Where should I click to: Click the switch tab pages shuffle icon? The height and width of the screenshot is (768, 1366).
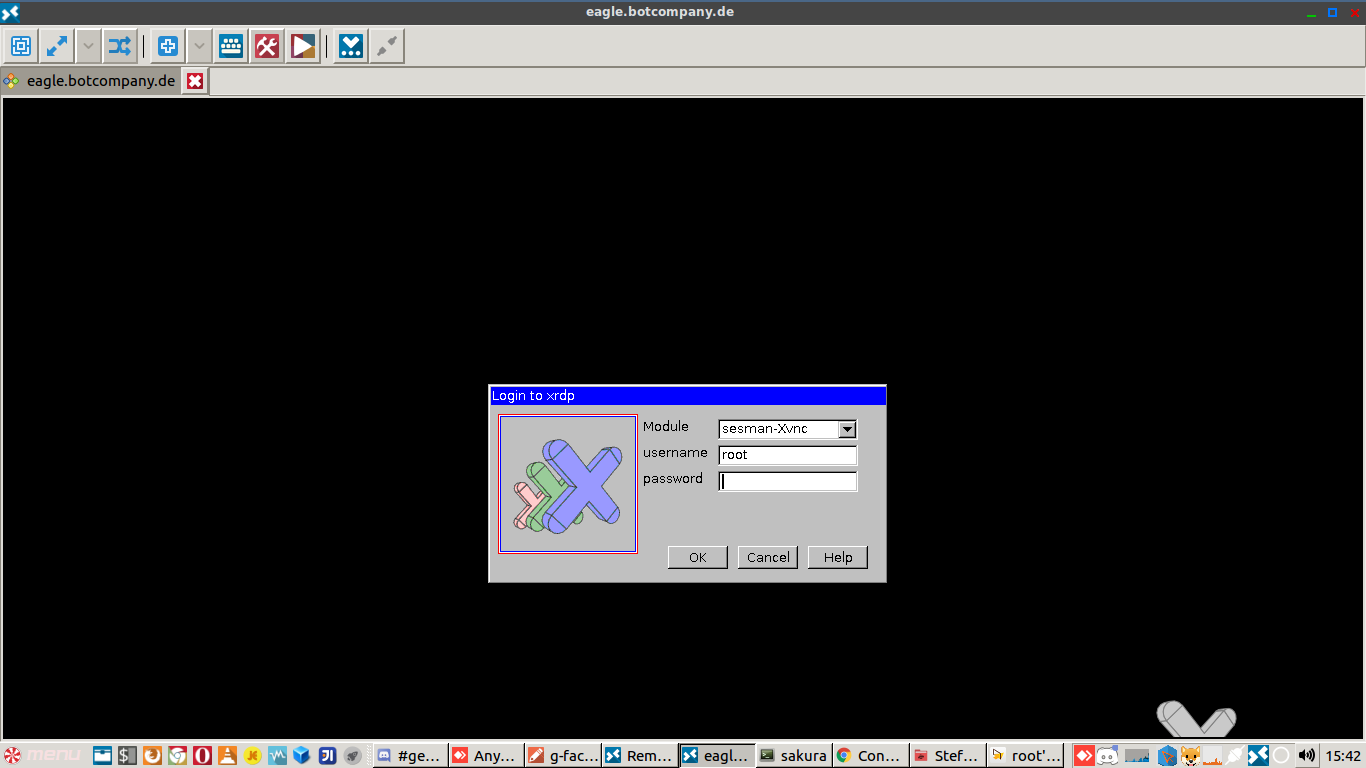pyautogui.click(x=120, y=46)
